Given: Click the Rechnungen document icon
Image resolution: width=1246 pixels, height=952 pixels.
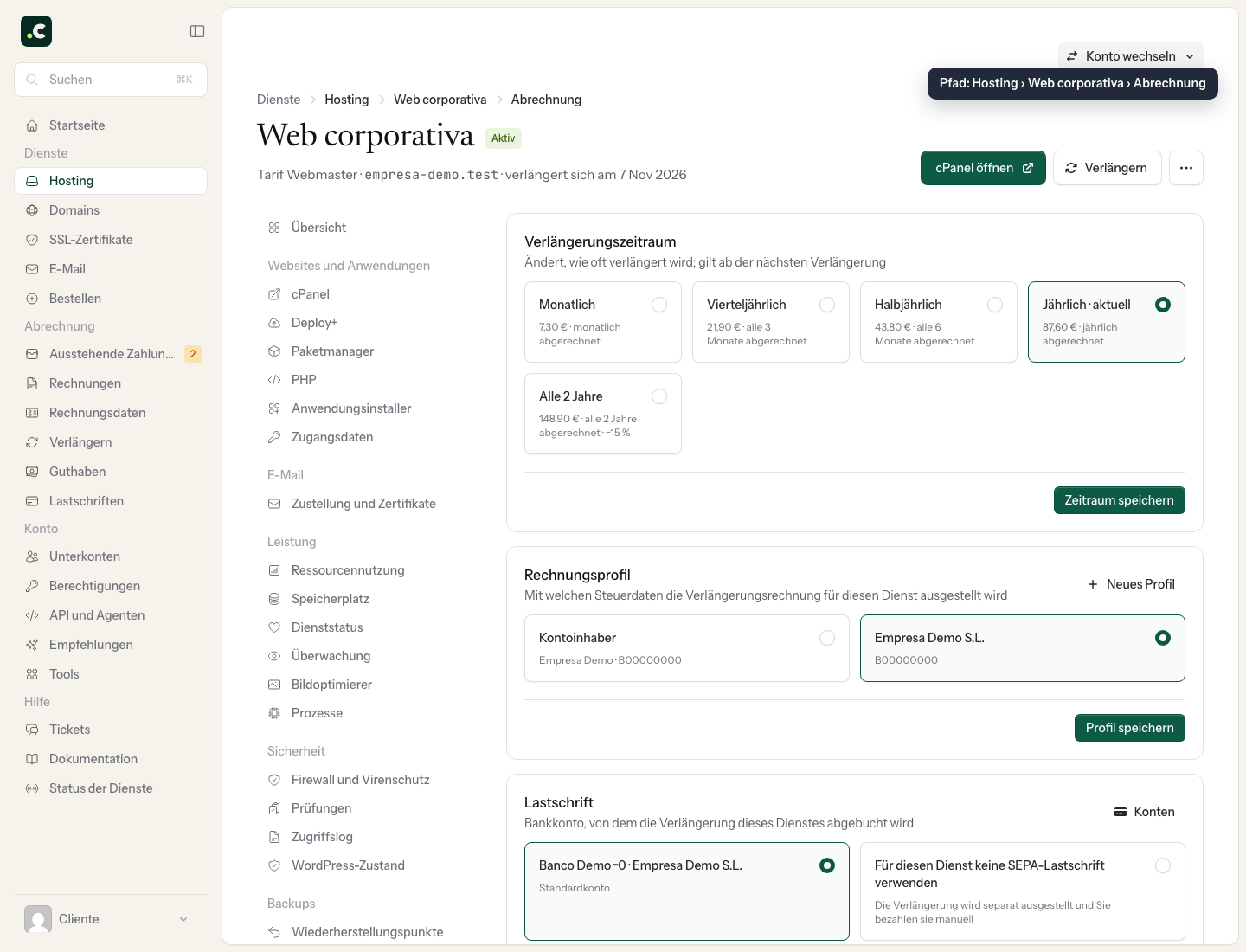Looking at the screenshot, I should (32, 383).
